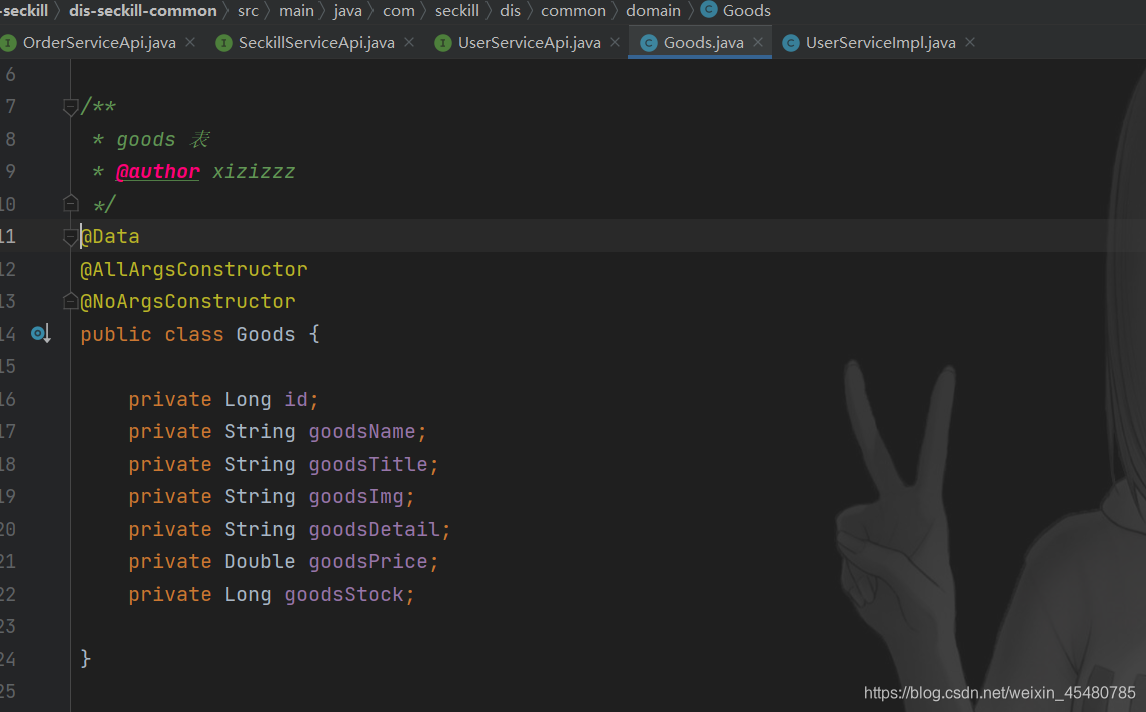
Task: Open seckill package in the breadcrumb
Action: pyautogui.click(x=457, y=10)
